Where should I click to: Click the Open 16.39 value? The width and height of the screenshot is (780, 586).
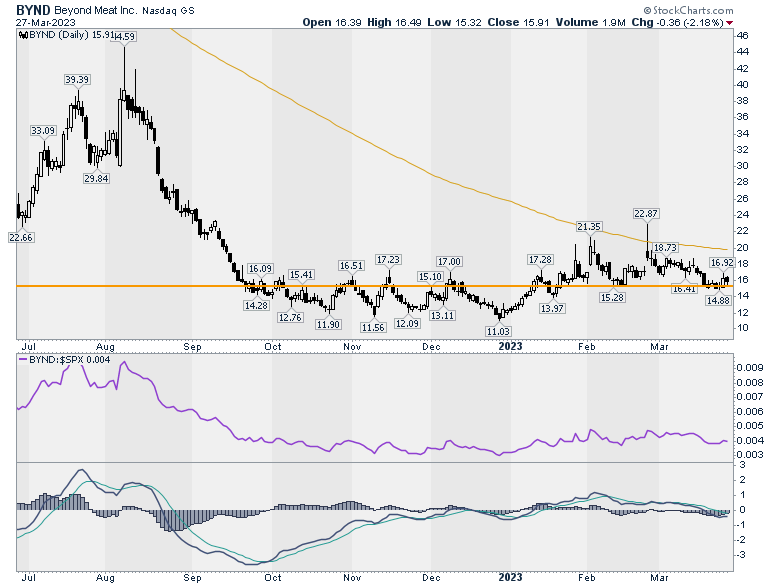tap(332, 22)
